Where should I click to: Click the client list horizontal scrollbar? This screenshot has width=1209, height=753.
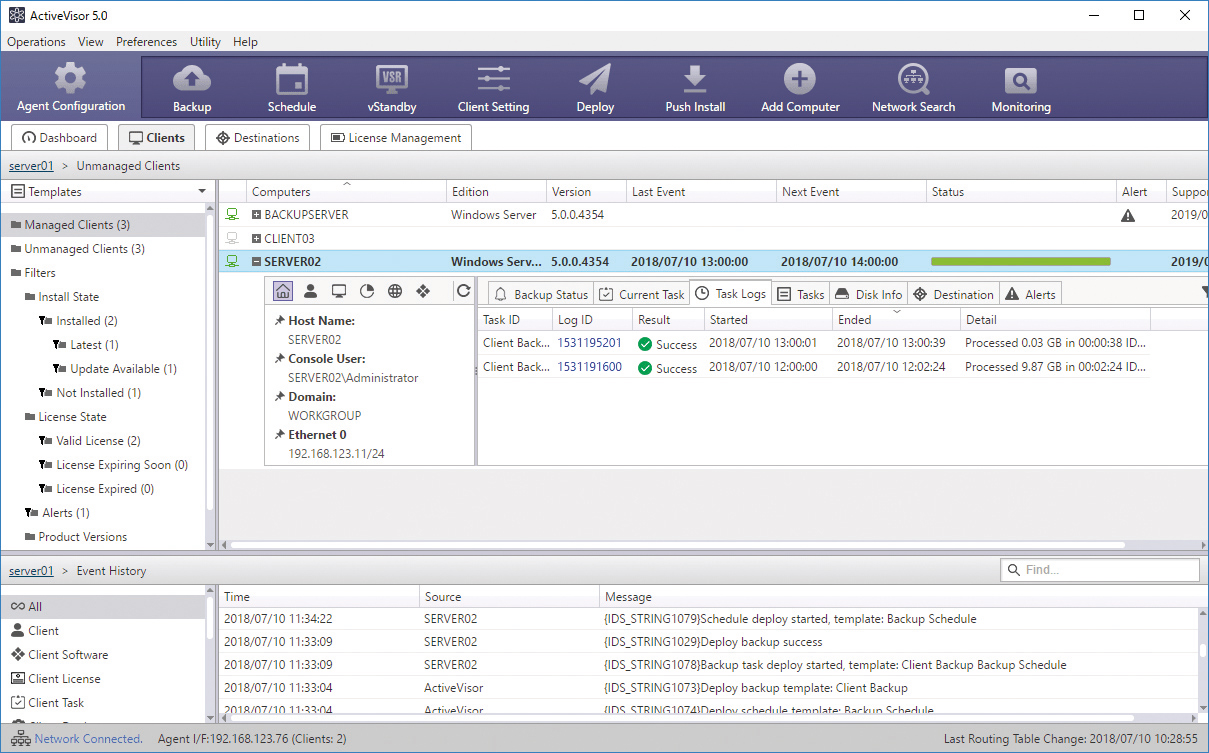tap(677, 545)
